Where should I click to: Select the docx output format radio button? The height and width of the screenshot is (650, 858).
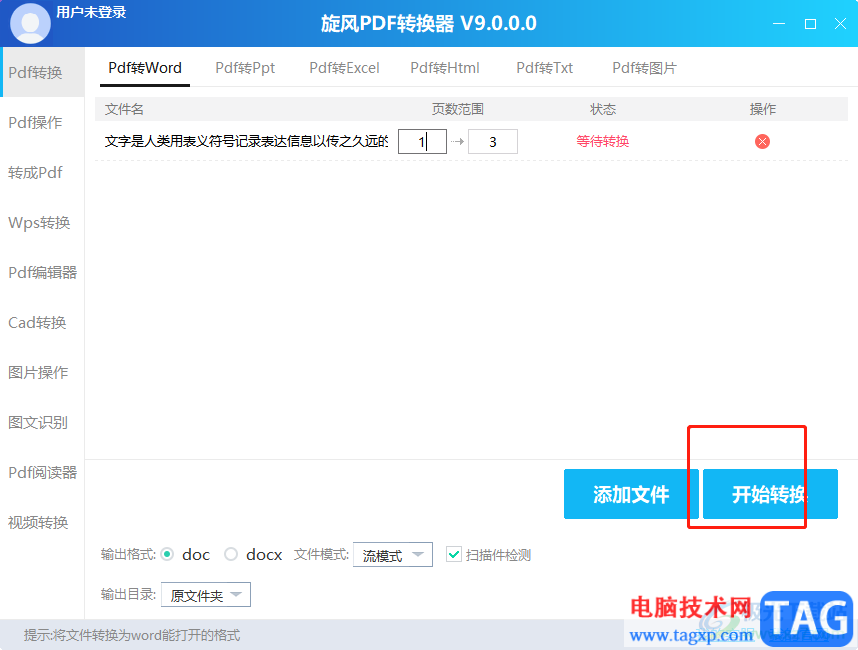click(231, 554)
